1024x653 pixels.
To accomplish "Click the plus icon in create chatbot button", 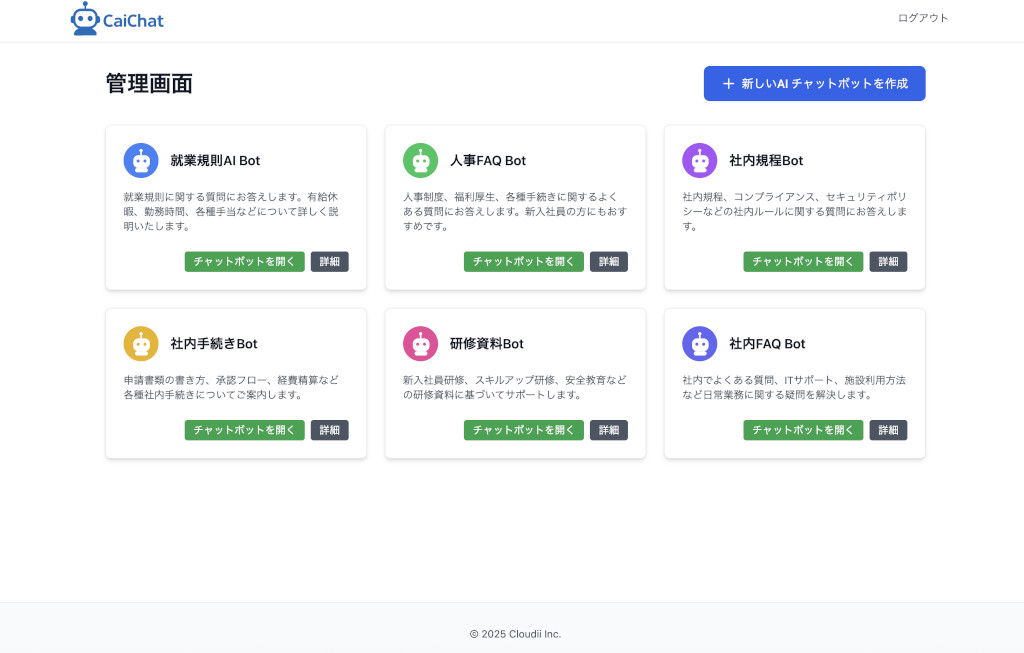I will 728,84.
